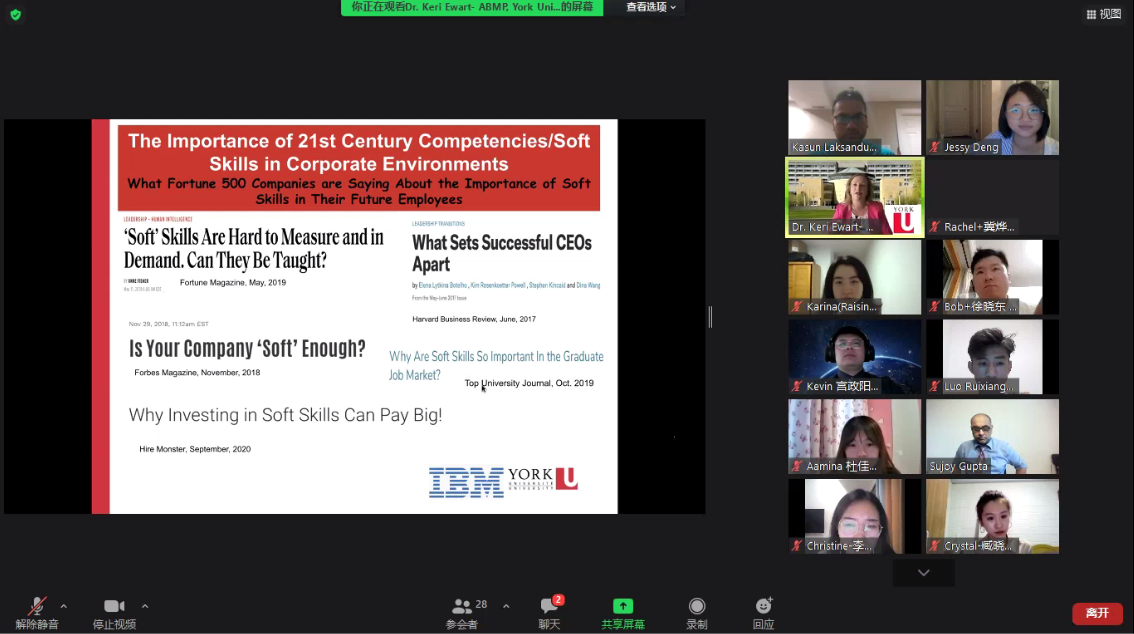Screen dimensions: 1134x634
Task: Click the muted mic icon on Luo Ruixiang
Action: coord(934,386)
